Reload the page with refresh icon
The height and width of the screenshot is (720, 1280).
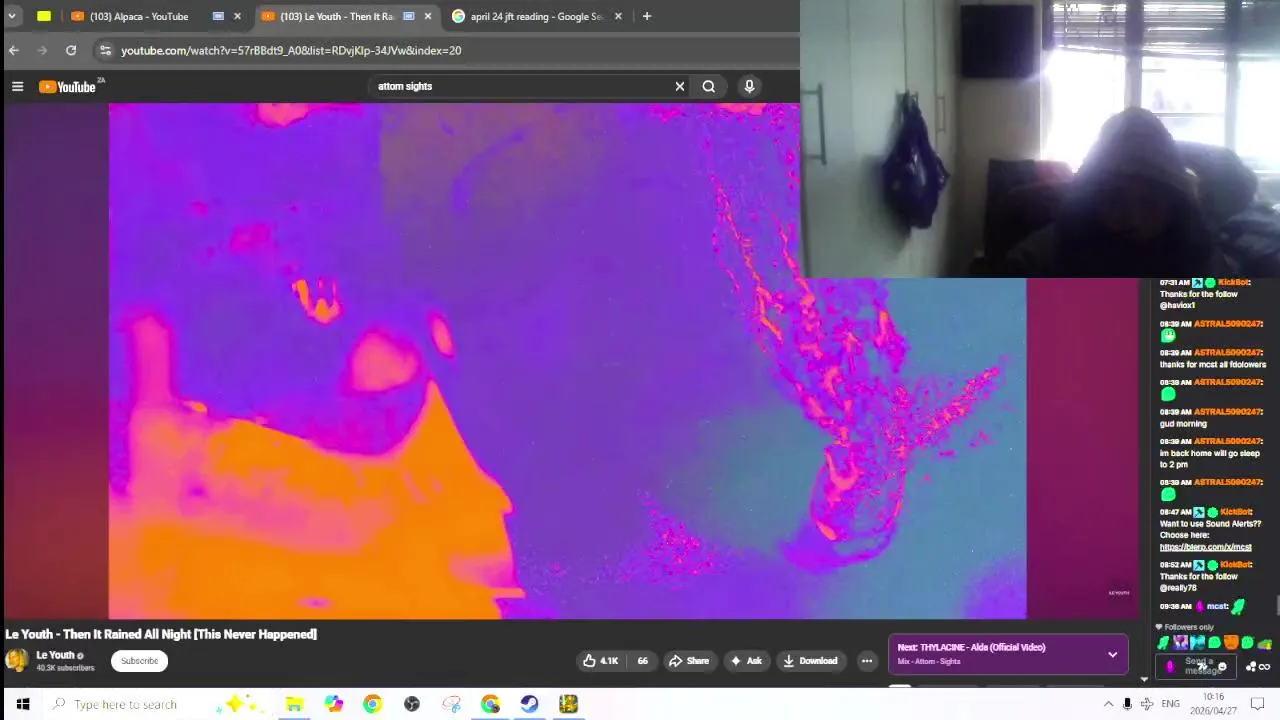[x=71, y=50]
